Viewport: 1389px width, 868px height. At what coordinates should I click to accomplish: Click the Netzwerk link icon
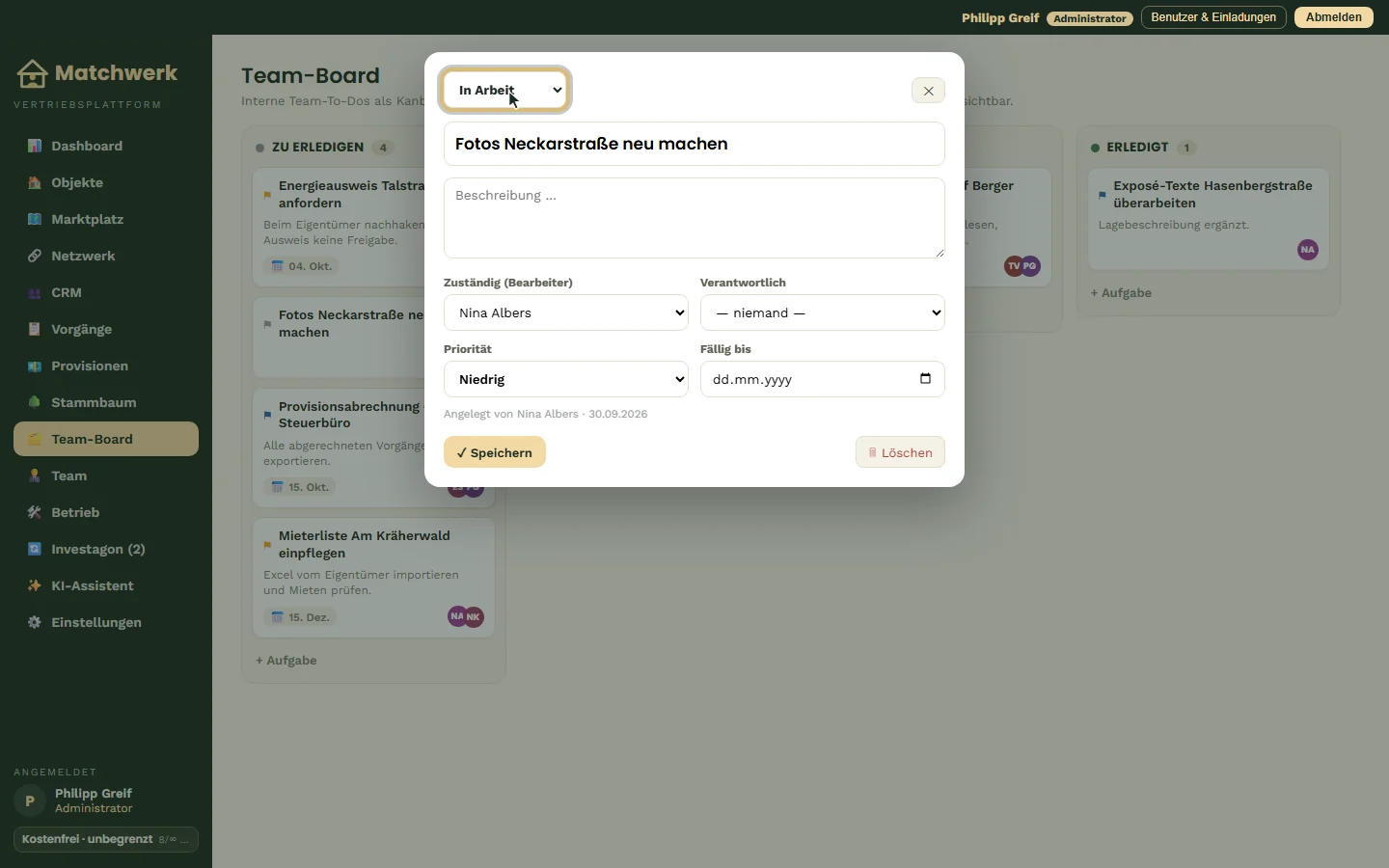click(35, 256)
